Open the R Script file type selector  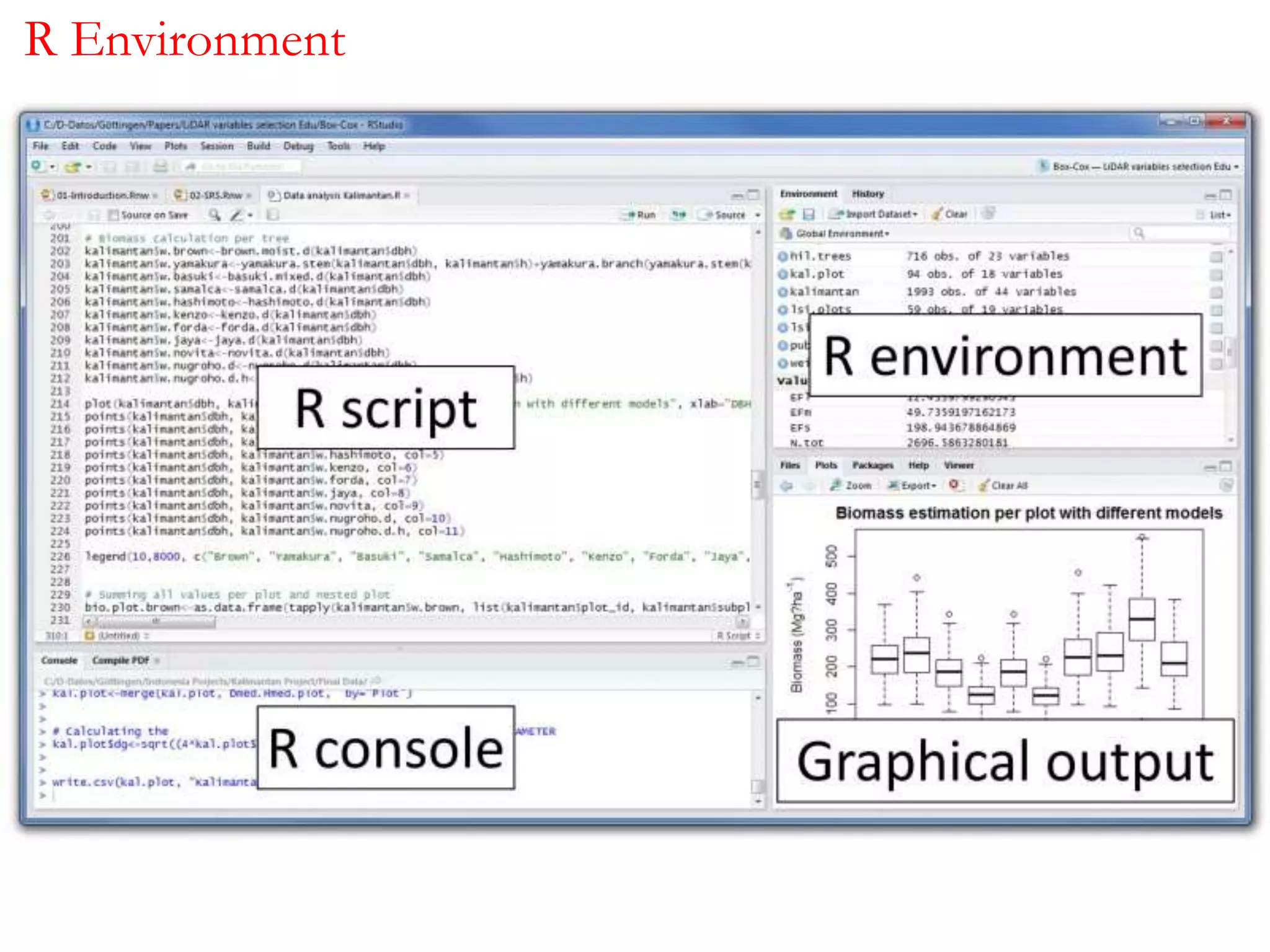[x=738, y=635]
